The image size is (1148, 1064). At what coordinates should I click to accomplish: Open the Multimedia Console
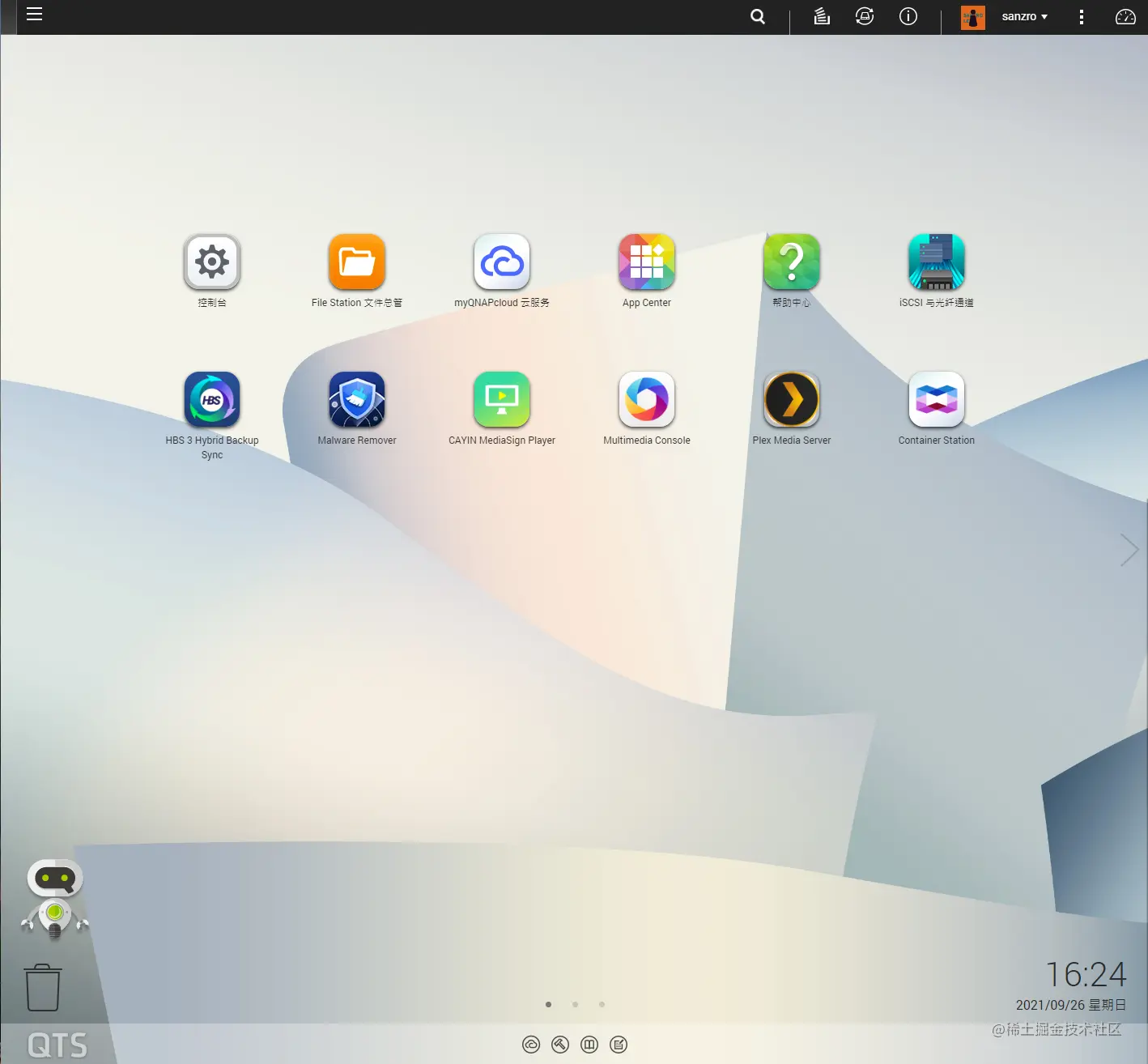click(x=647, y=399)
